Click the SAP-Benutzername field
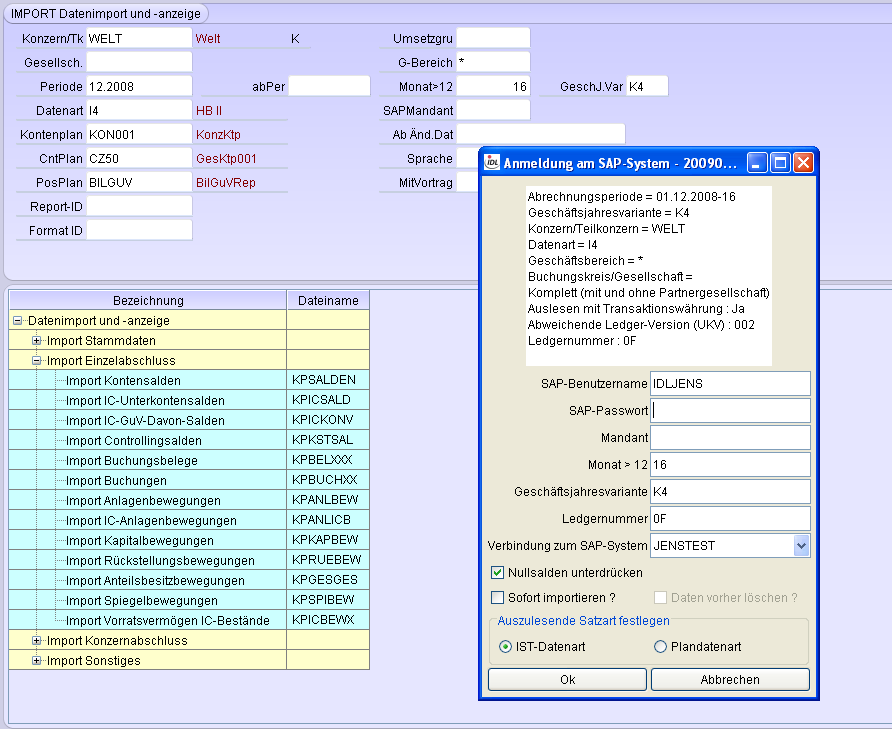This screenshot has width=892, height=729. click(x=730, y=384)
